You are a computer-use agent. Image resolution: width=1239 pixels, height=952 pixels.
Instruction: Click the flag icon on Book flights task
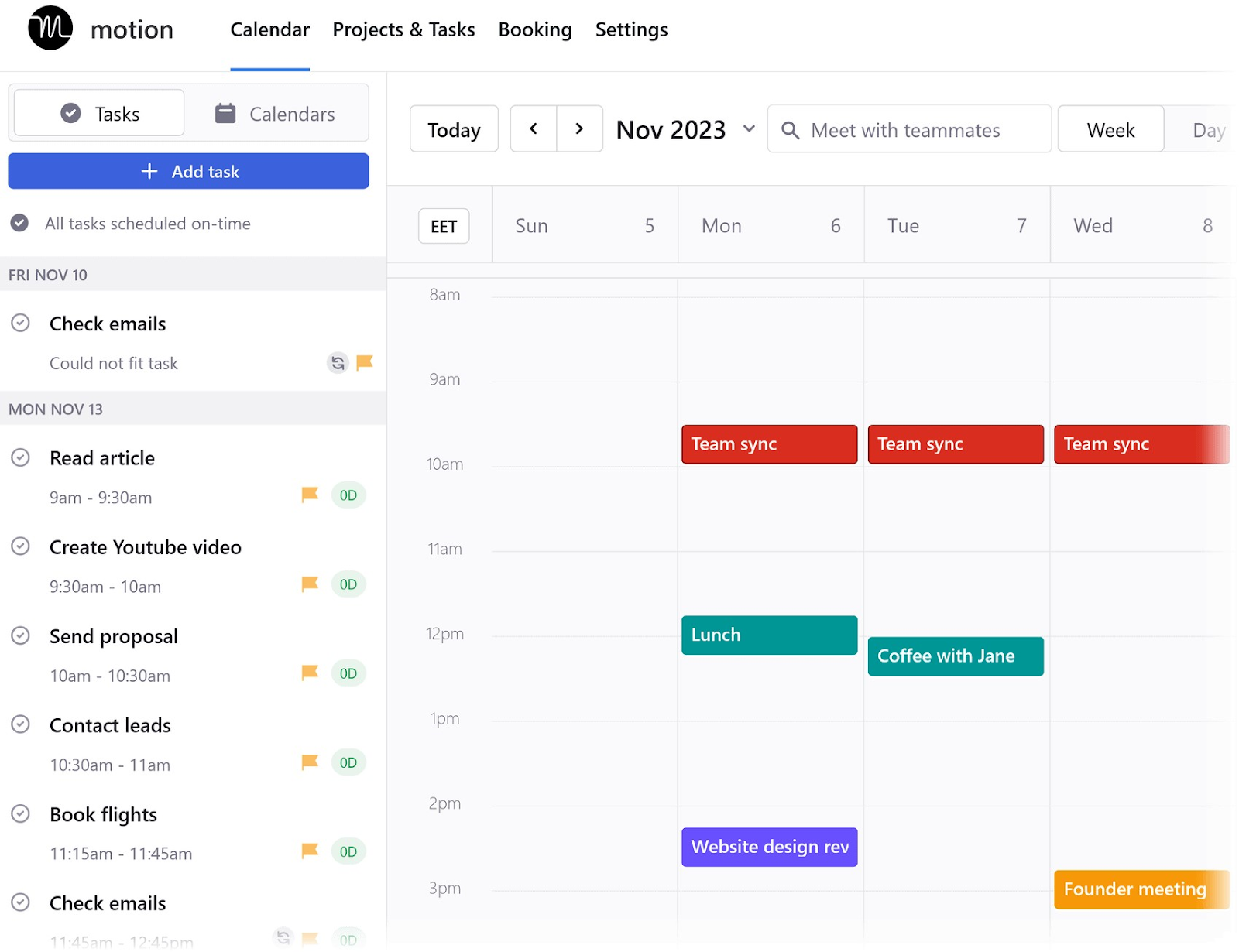309,851
